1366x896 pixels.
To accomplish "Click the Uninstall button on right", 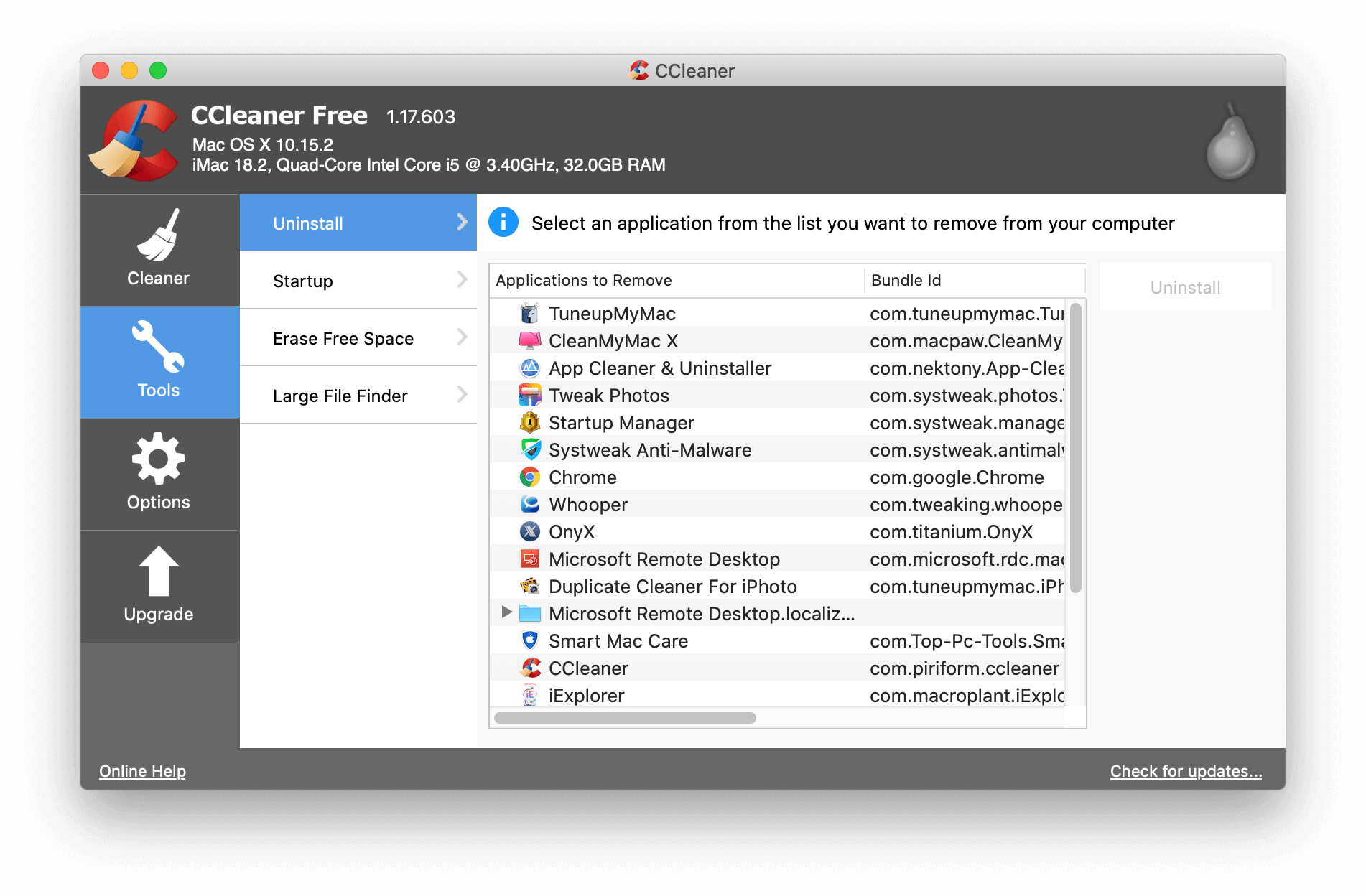I will [x=1185, y=287].
